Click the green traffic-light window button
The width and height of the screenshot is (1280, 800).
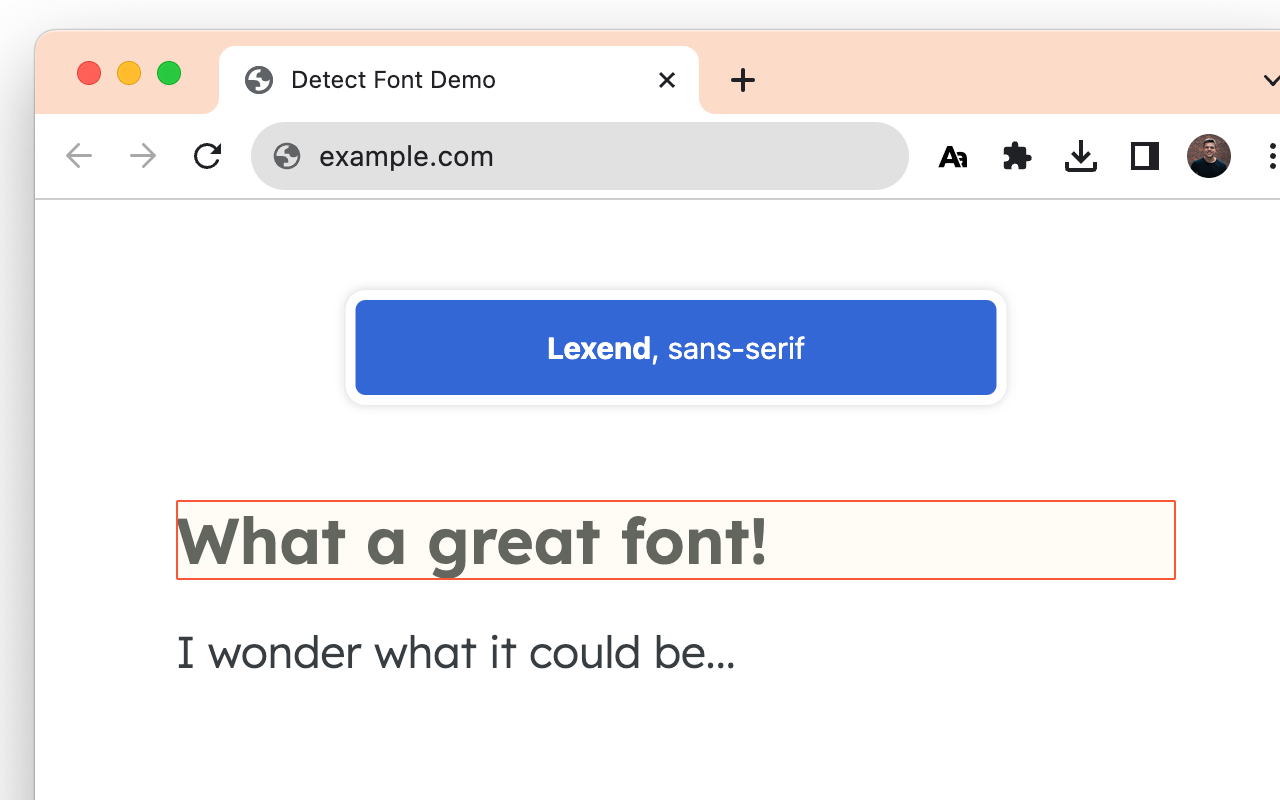[169, 73]
